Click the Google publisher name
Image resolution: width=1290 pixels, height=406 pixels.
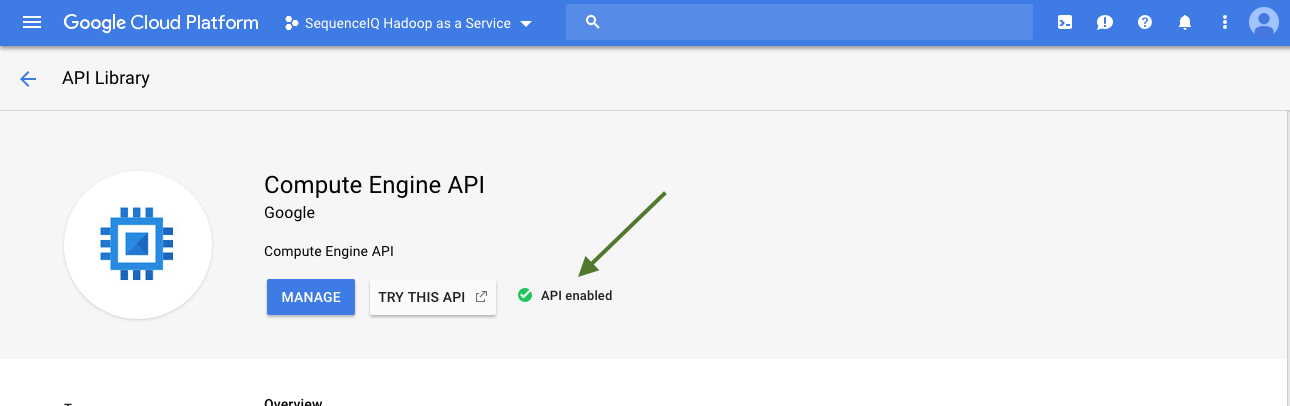pos(289,212)
